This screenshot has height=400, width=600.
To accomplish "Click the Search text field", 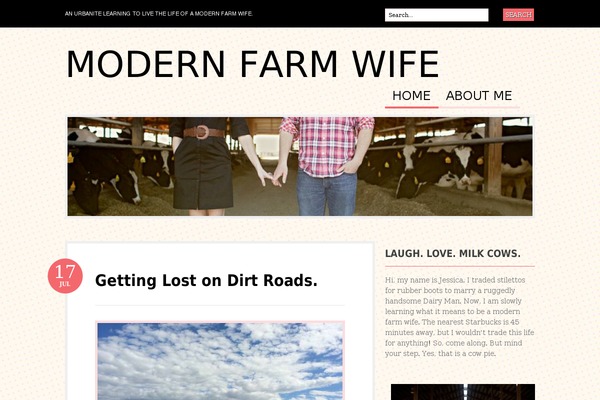I will coord(436,15).
